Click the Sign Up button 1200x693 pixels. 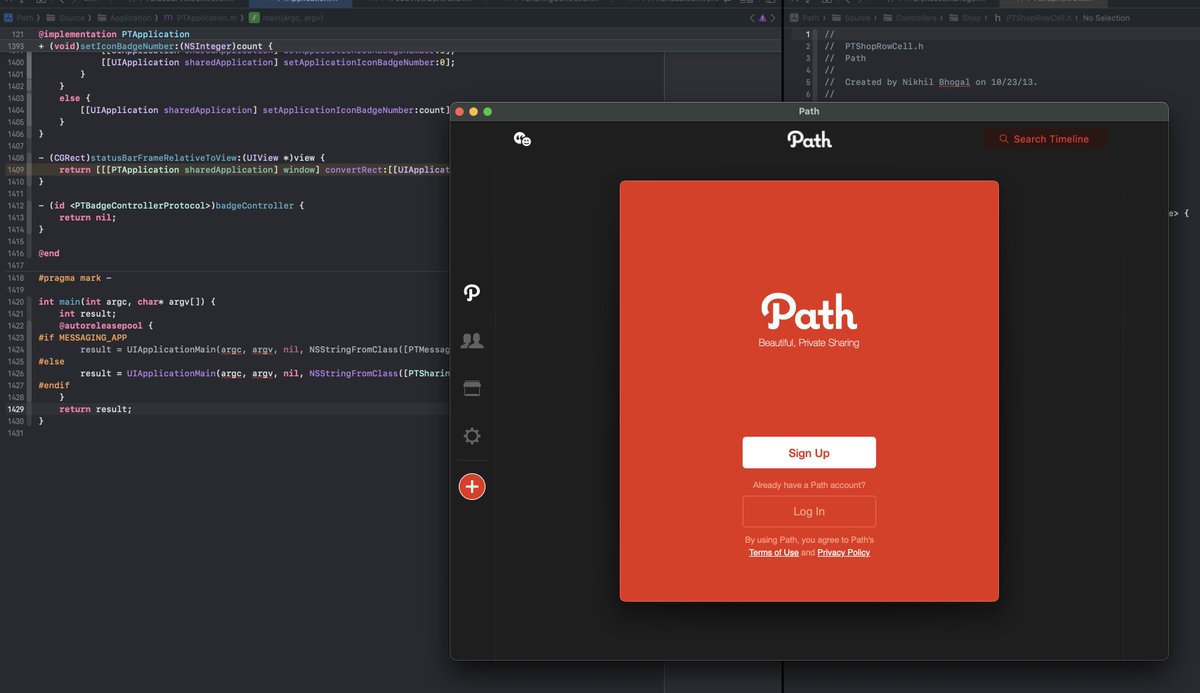click(809, 453)
